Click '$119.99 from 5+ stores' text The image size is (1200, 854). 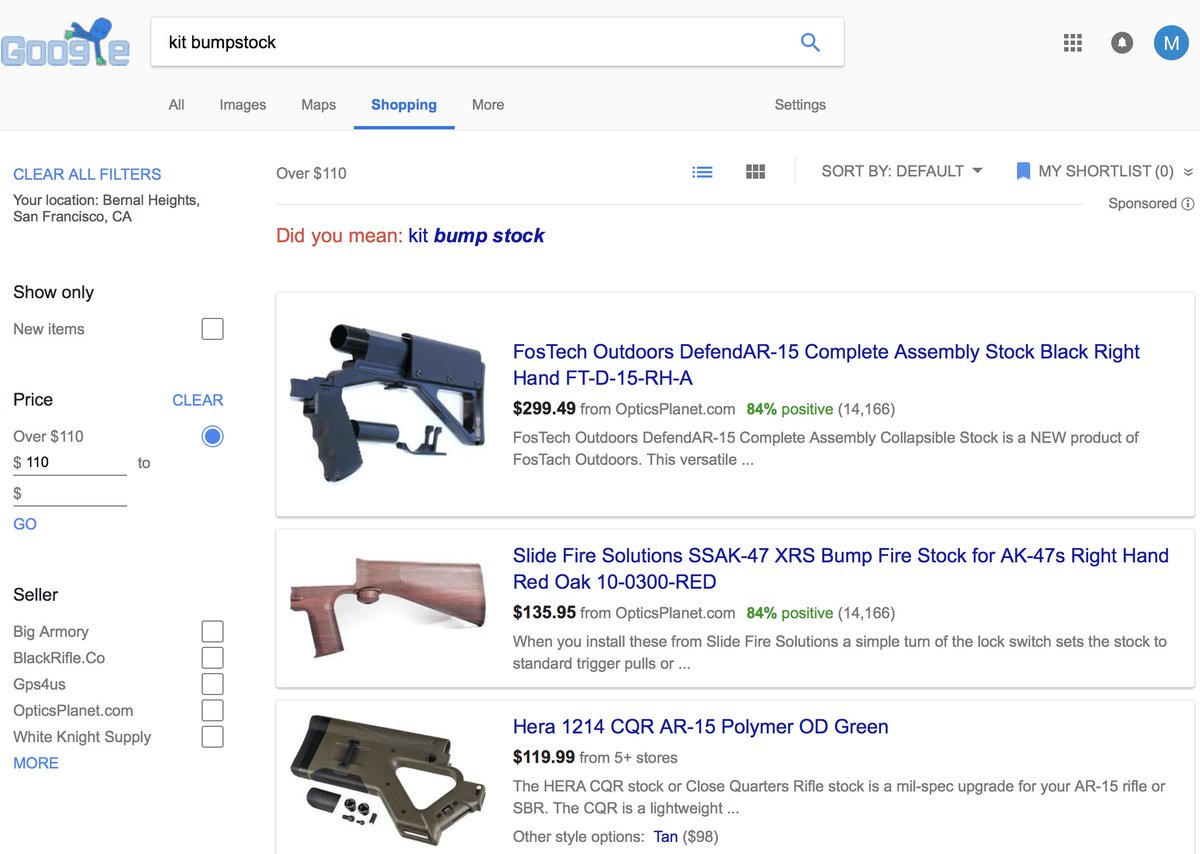click(595, 757)
